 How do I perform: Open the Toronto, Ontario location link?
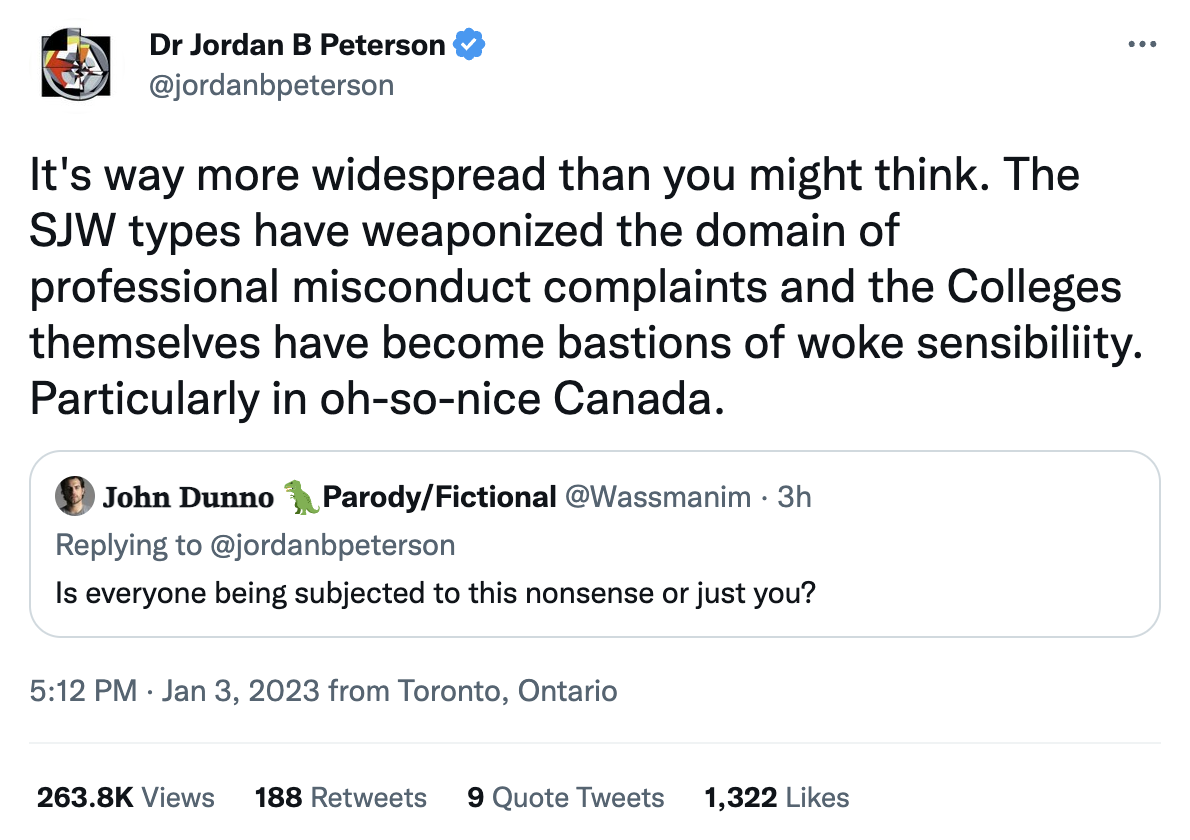[x=507, y=691]
